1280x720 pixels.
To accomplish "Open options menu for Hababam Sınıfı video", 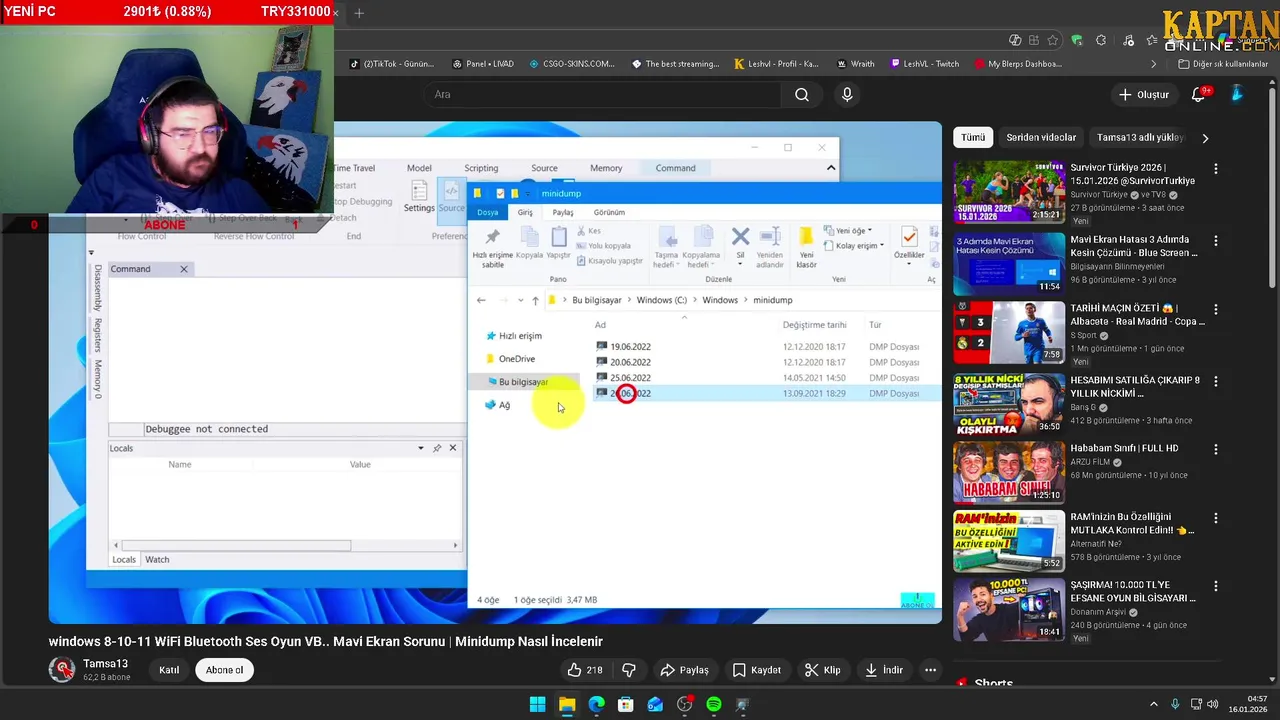I will tap(1216, 449).
